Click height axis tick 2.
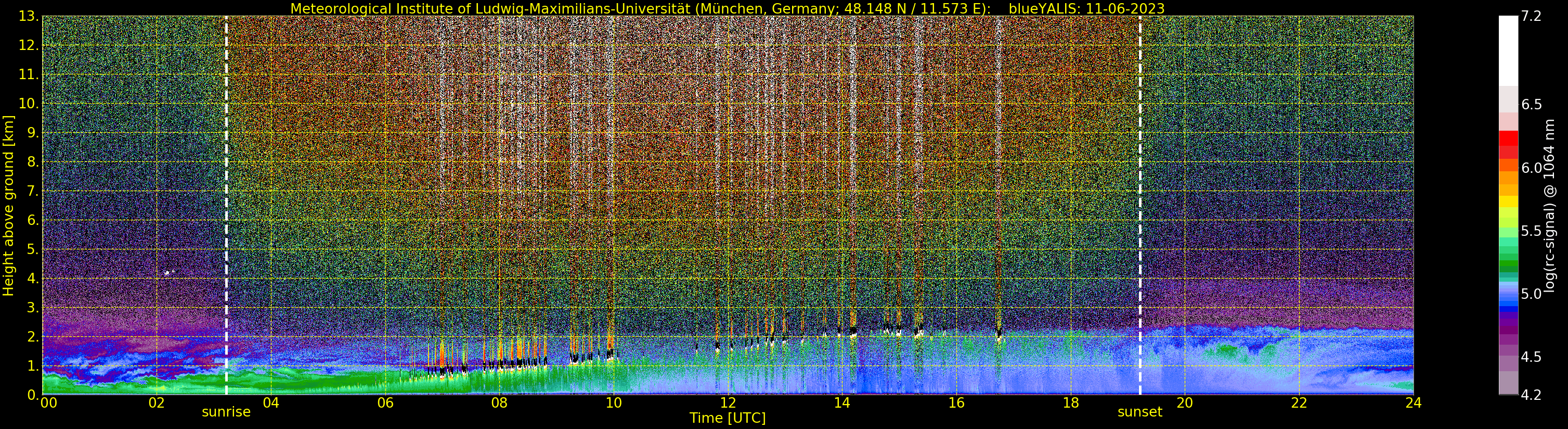This screenshot has width=1568, height=429. 32,337
